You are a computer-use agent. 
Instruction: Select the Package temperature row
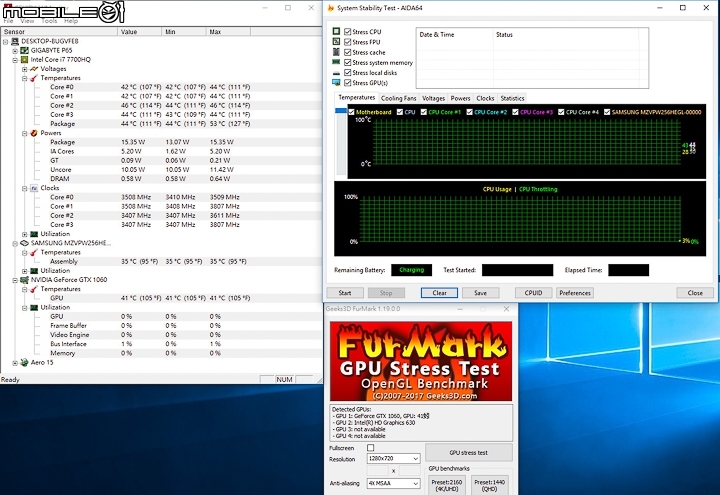(161, 124)
